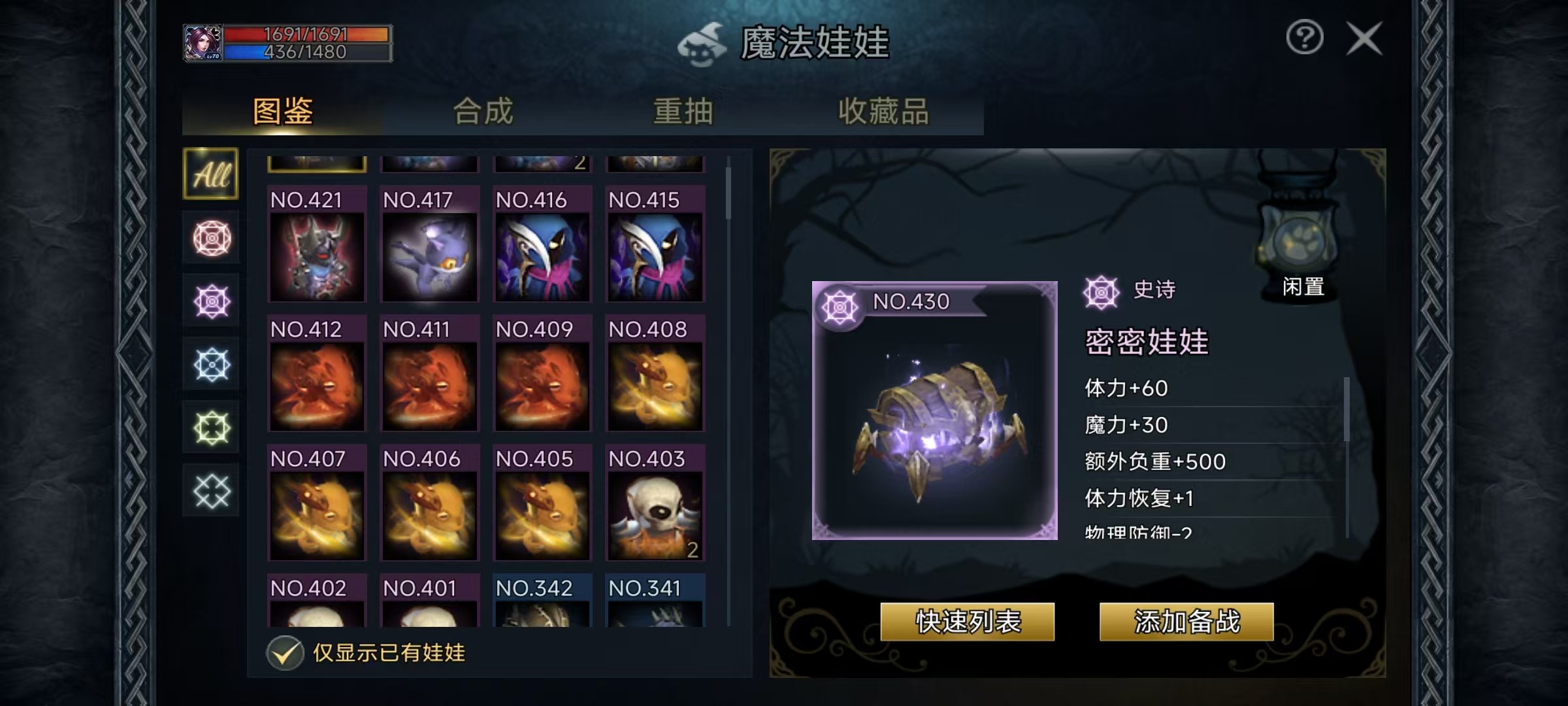Open the help question mark icon
Viewport: 1568px width, 706px height.
[x=1305, y=38]
